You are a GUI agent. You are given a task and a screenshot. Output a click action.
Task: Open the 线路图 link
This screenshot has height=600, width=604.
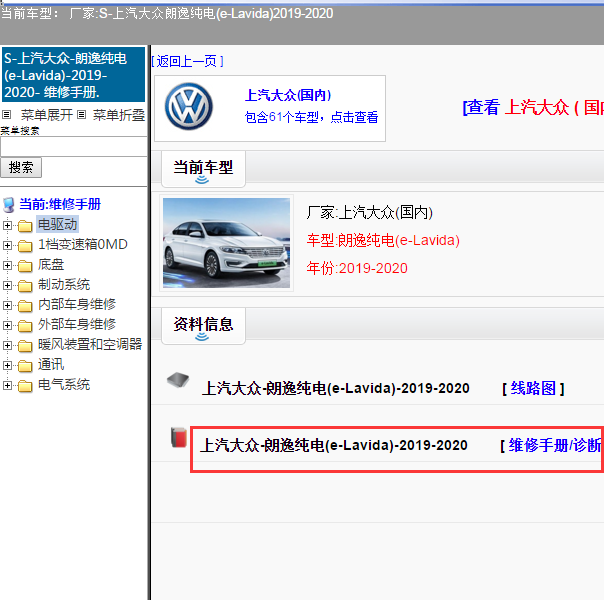534,388
